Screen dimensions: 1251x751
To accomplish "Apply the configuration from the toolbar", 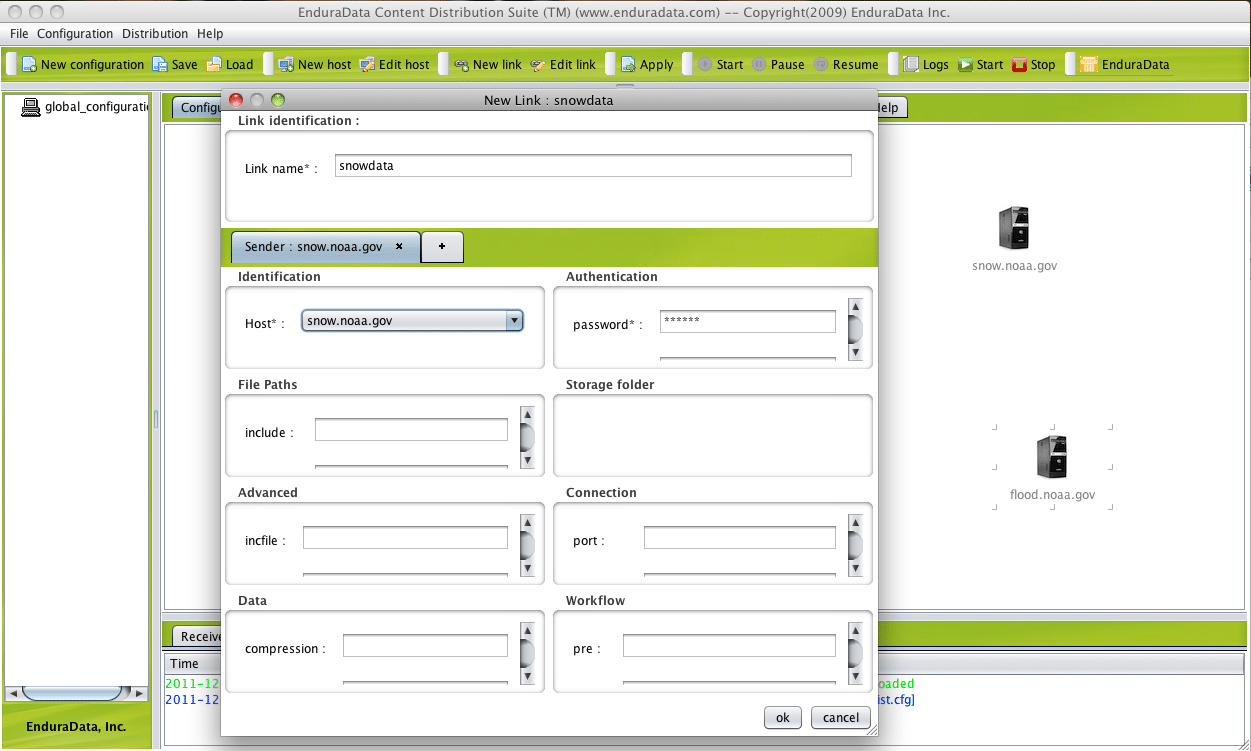I will 647,64.
